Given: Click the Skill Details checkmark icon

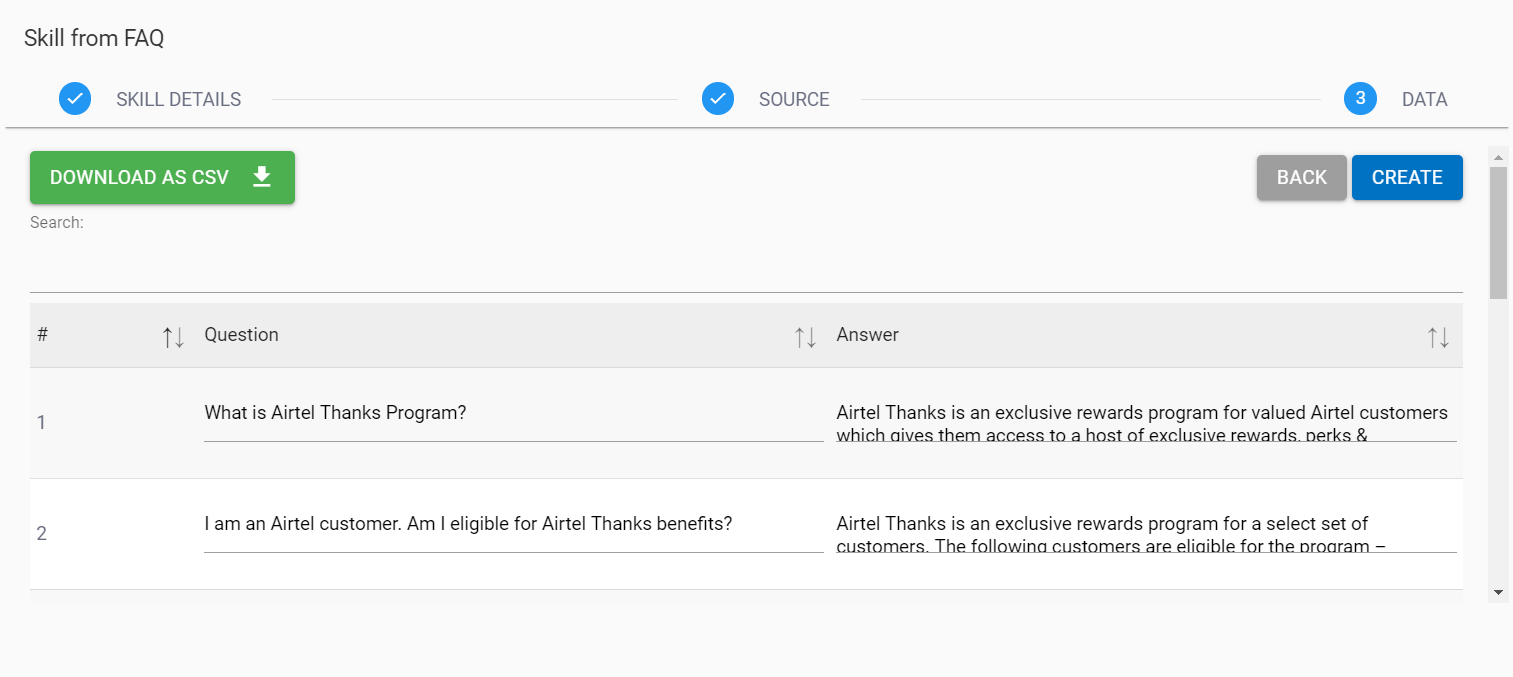Looking at the screenshot, I should coord(75,99).
